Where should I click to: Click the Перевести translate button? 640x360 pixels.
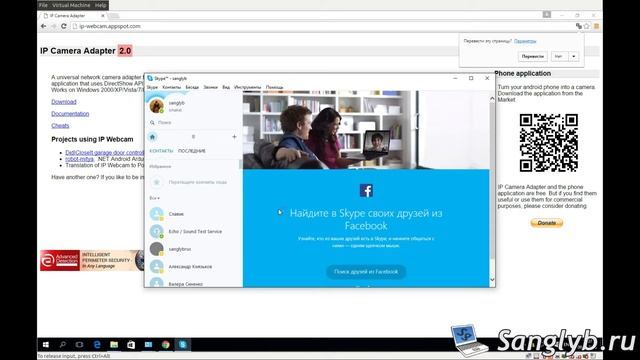click(x=533, y=56)
